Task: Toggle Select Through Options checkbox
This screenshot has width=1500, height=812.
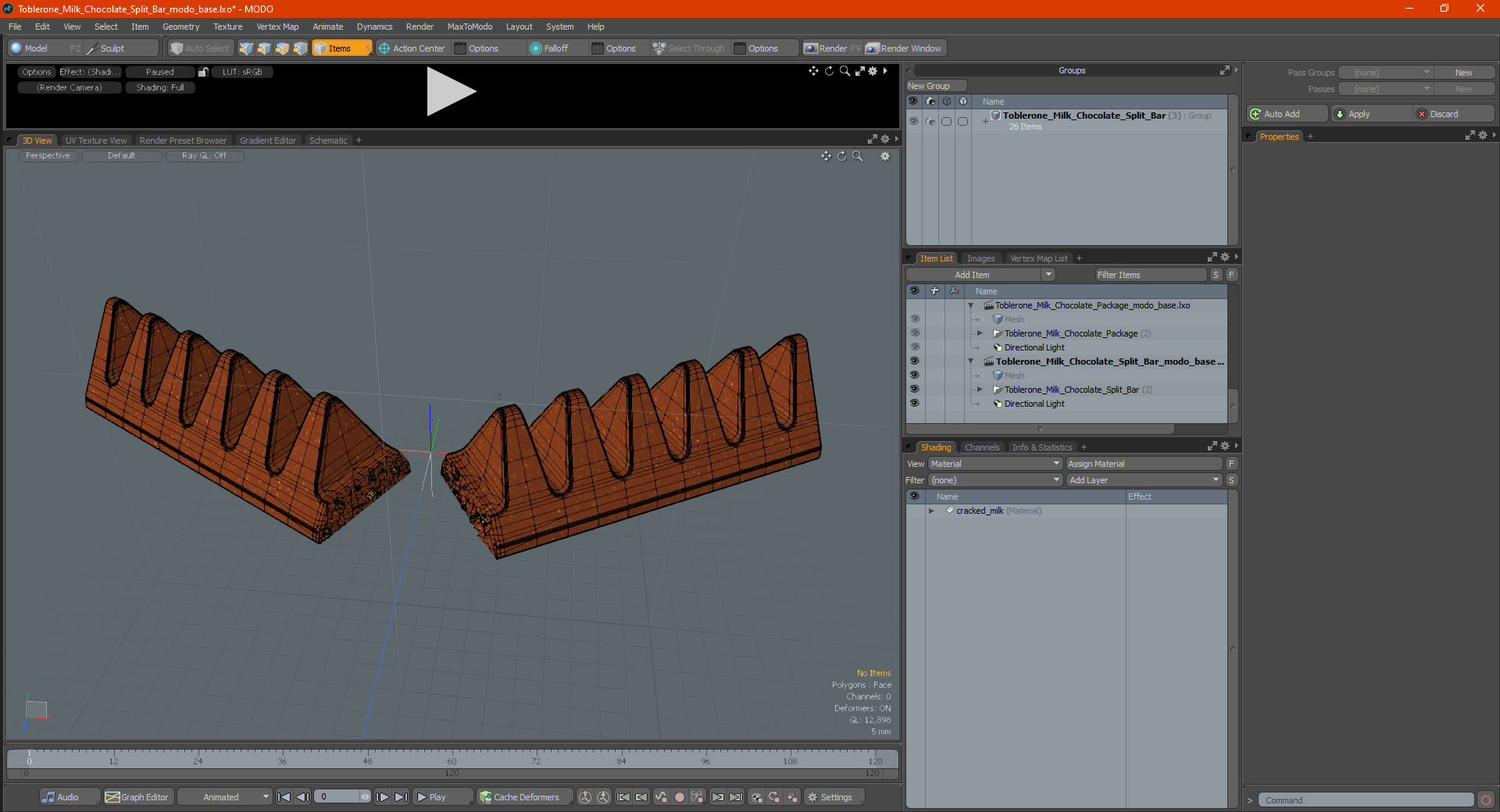Action: click(x=740, y=48)
